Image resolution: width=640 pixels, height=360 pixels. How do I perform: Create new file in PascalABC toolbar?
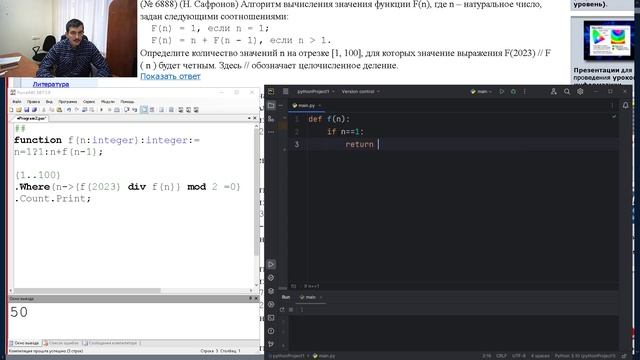(11, 110)
